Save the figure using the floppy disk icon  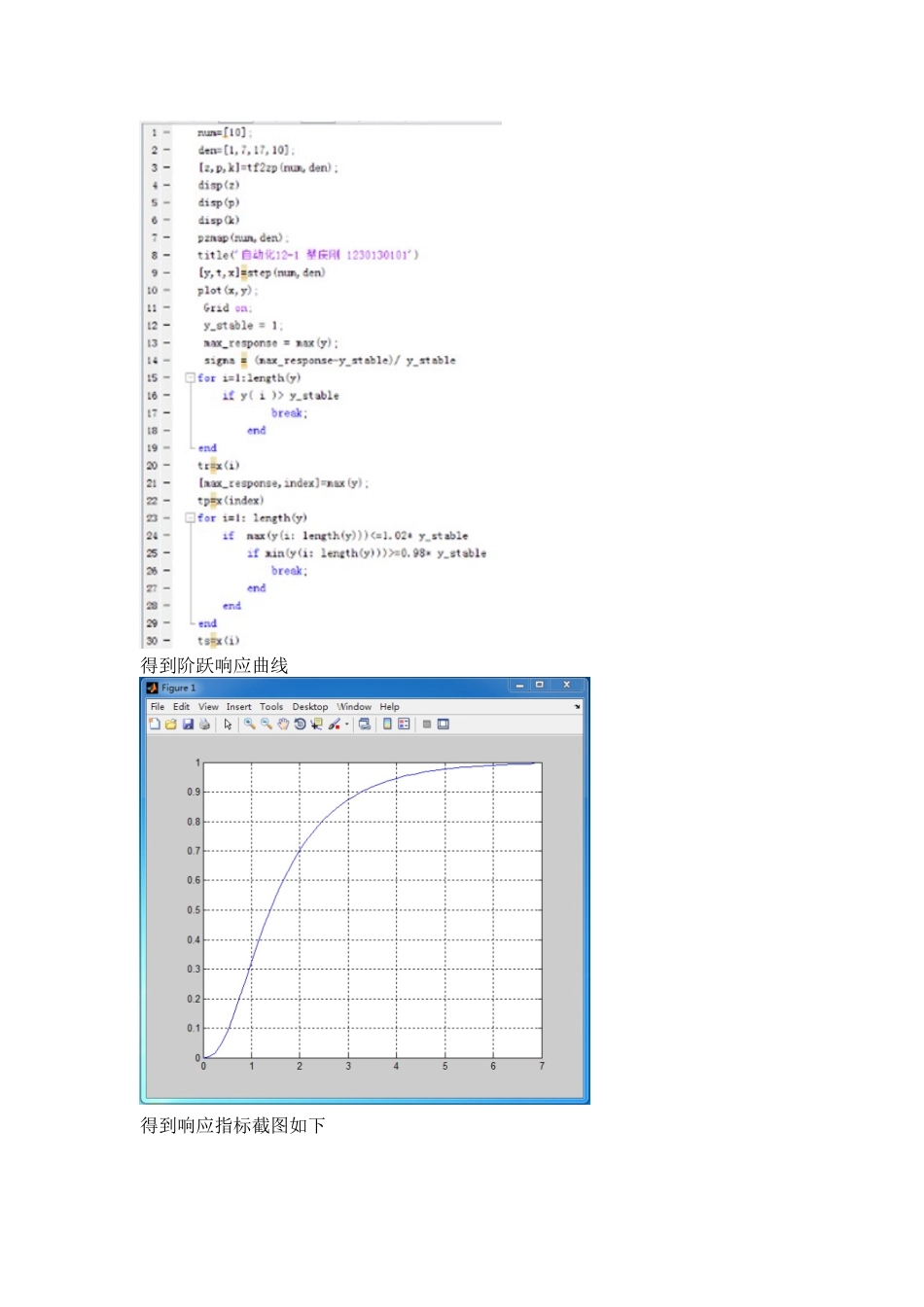coord(188,724)
